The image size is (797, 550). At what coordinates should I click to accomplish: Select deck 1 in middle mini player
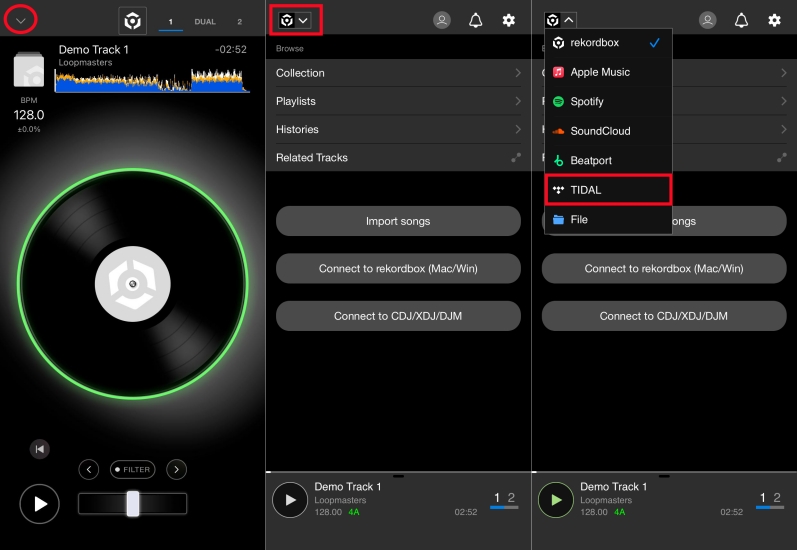pyautogui.click(x=497, y=498)
